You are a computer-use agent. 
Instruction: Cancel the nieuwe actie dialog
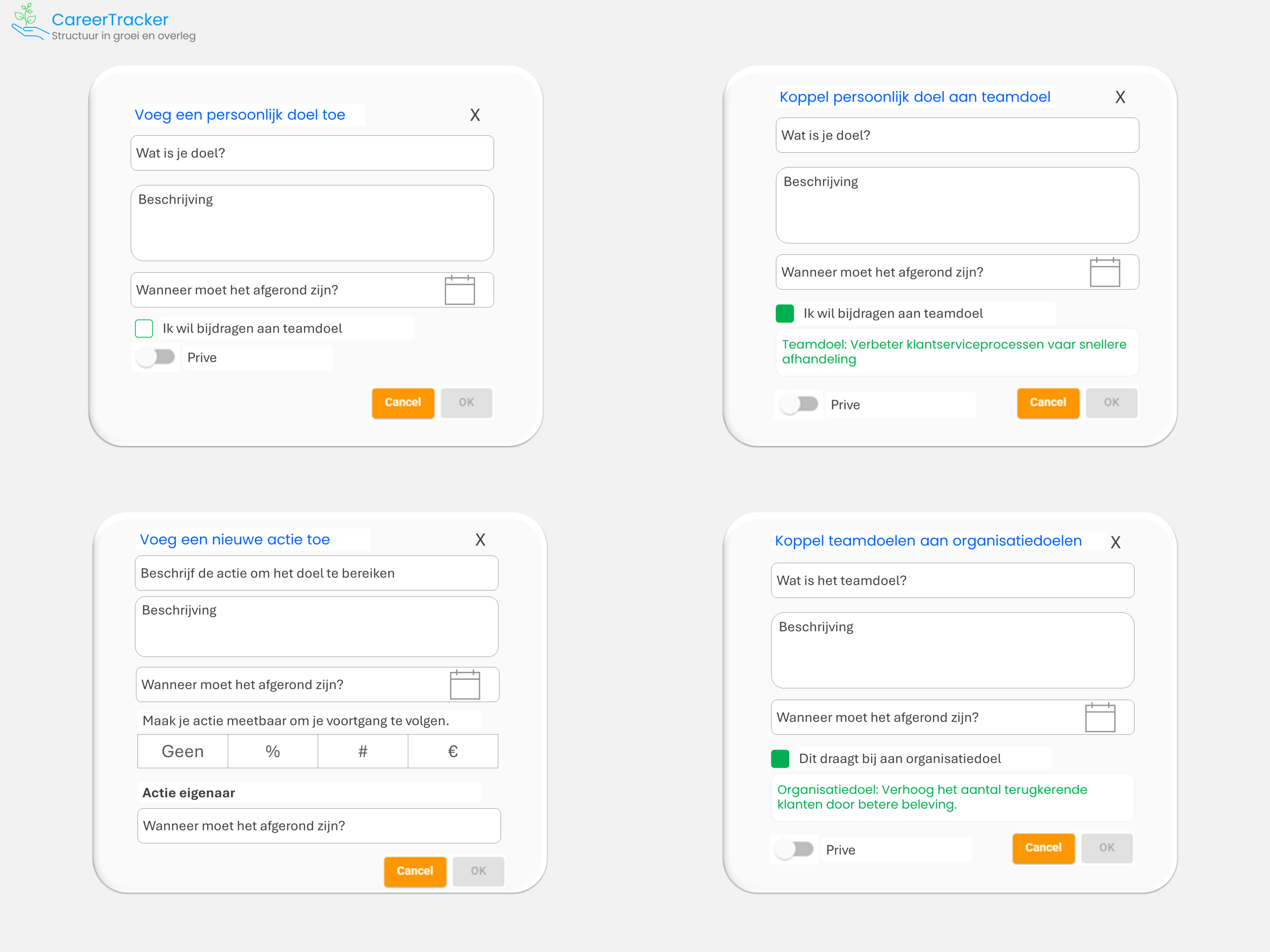pyautogui.click(x=415, y=871)
